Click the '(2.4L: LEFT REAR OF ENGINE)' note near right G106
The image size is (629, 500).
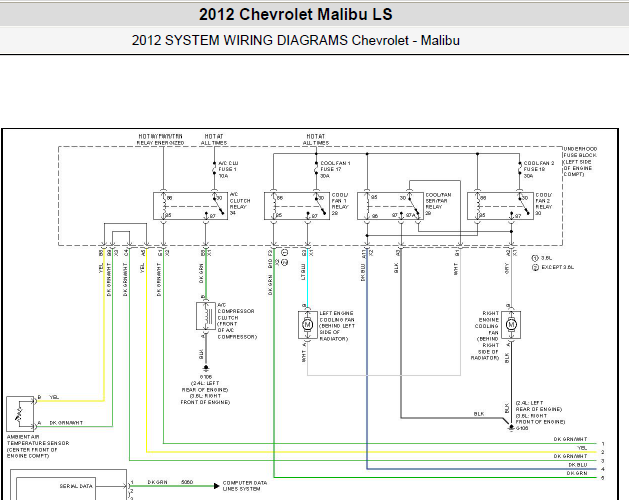point(539,406)
